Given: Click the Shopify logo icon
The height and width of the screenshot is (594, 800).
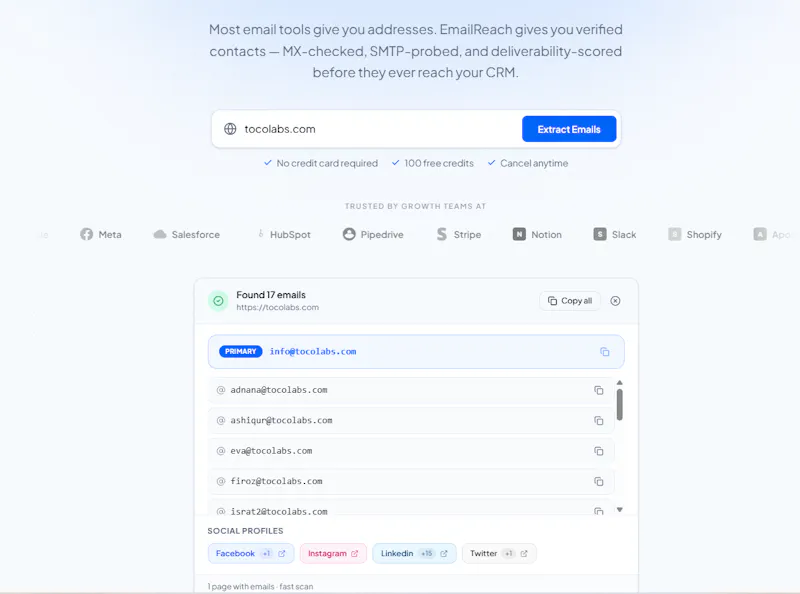Looking at the screenshot, I should (x=674, y=234).
